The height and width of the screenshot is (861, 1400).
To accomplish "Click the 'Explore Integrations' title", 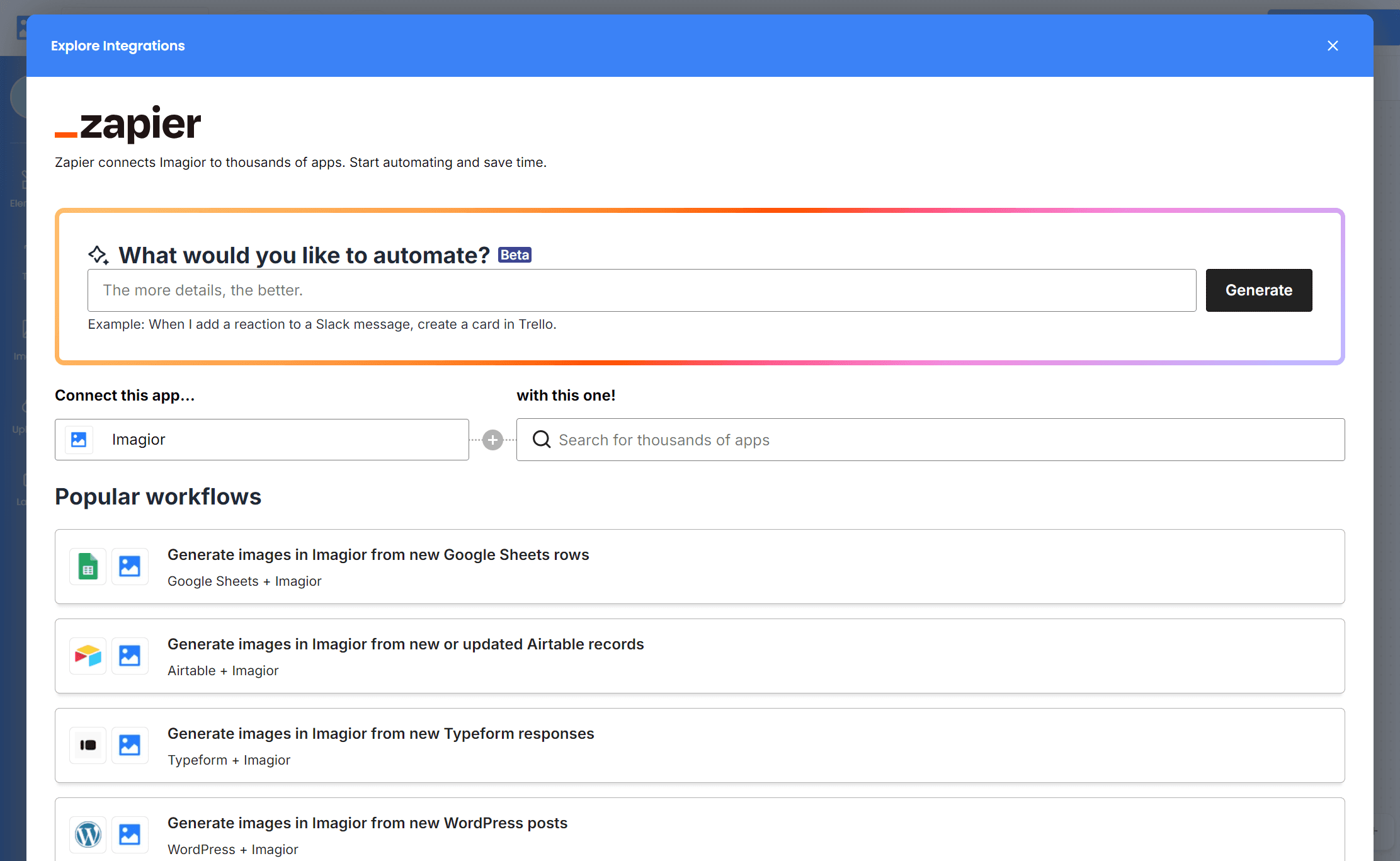I will coord(118,46).
